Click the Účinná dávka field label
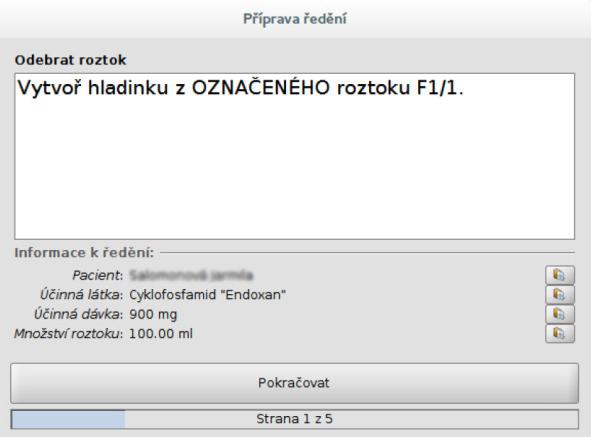The height and width of the screenshot is (437, 591). (78, 314)
